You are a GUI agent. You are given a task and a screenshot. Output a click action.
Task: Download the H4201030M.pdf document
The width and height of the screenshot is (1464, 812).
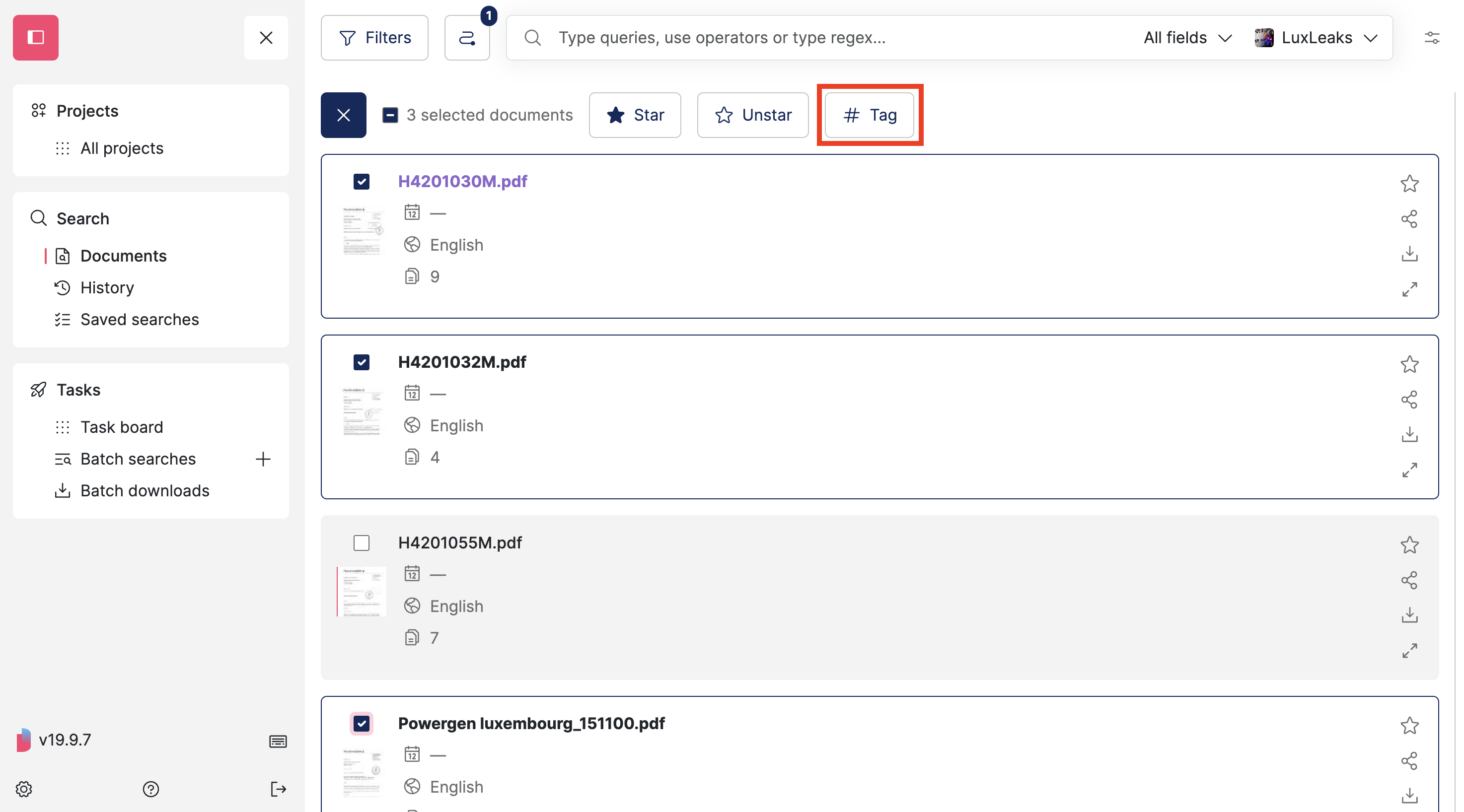click(x=1409, y=254)
